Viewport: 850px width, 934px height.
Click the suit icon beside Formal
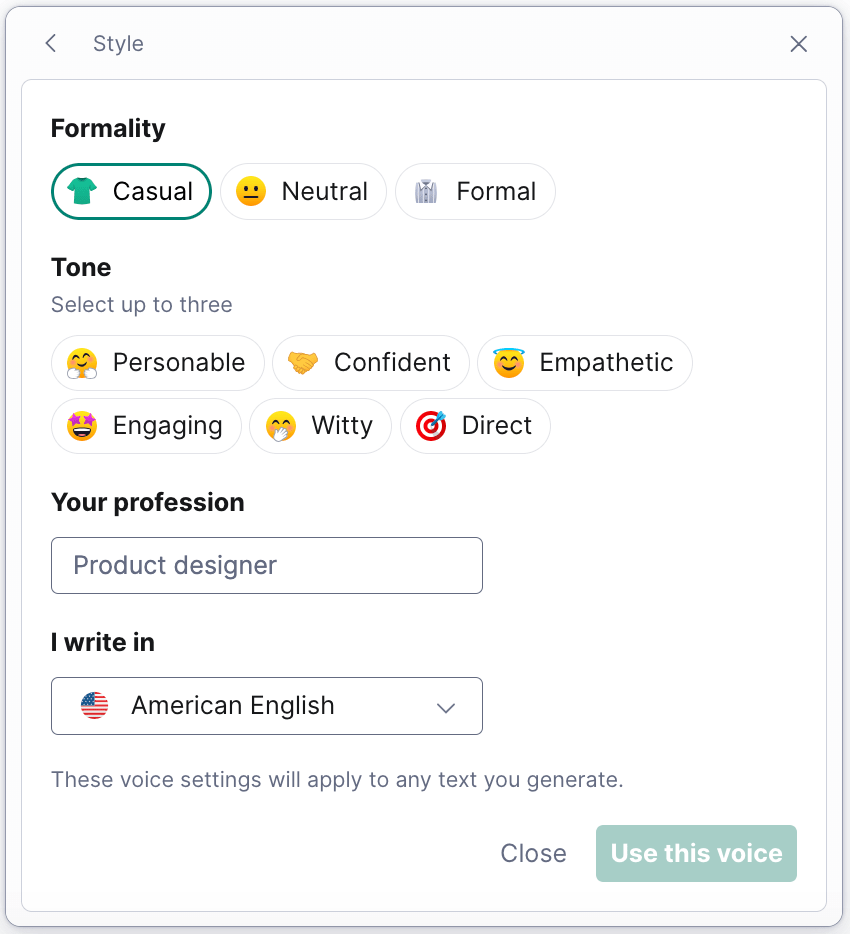point(427,191)
